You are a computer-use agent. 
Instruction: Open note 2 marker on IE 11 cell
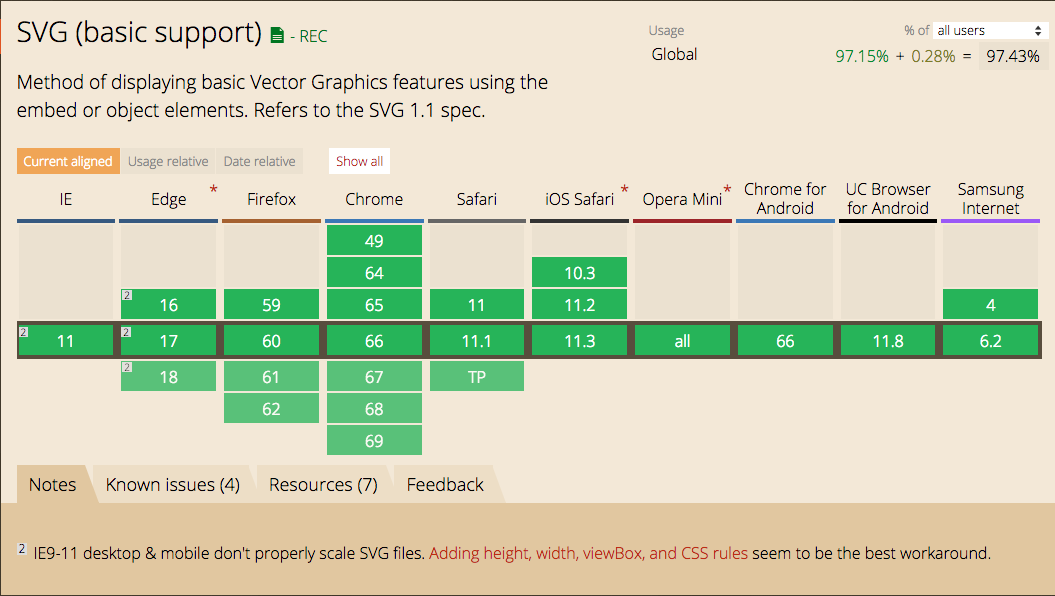pyautogui.click(x=24, y=332)
